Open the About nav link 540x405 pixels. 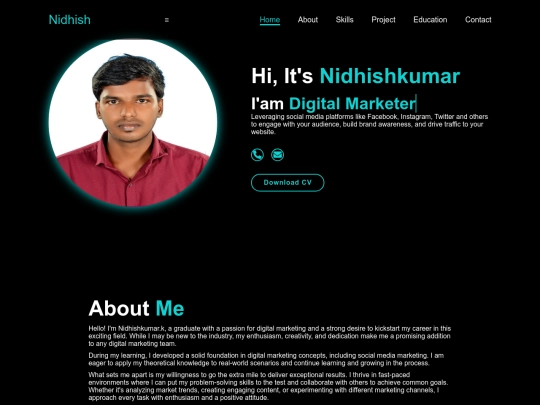tap(308, 20)
